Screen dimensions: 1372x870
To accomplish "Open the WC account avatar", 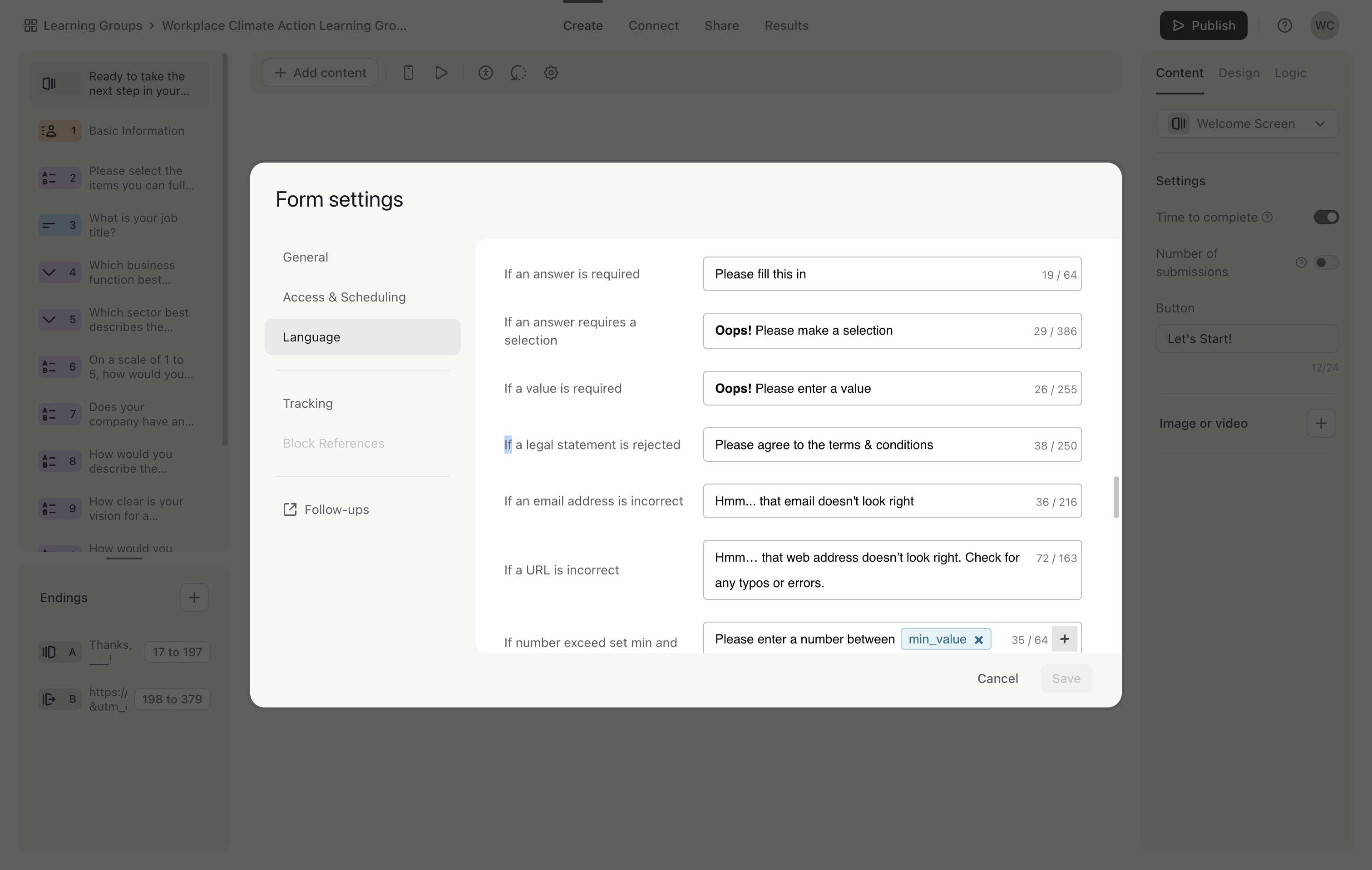I will click(x=1324, y=25).
